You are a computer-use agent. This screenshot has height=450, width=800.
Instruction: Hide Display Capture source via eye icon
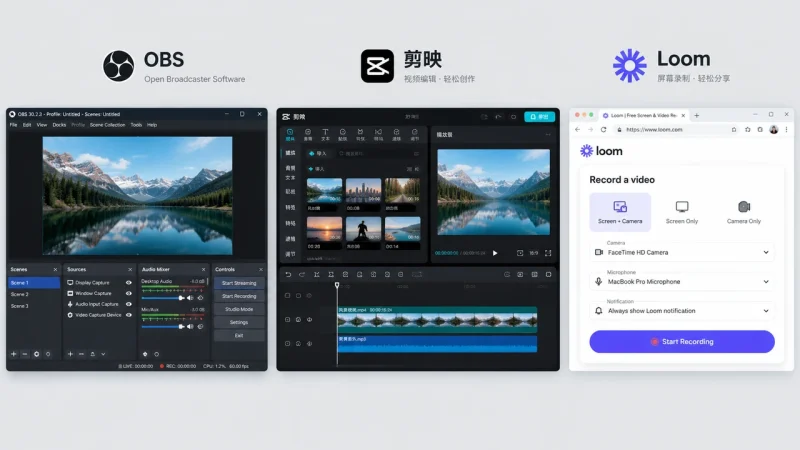tap(129, 283)
